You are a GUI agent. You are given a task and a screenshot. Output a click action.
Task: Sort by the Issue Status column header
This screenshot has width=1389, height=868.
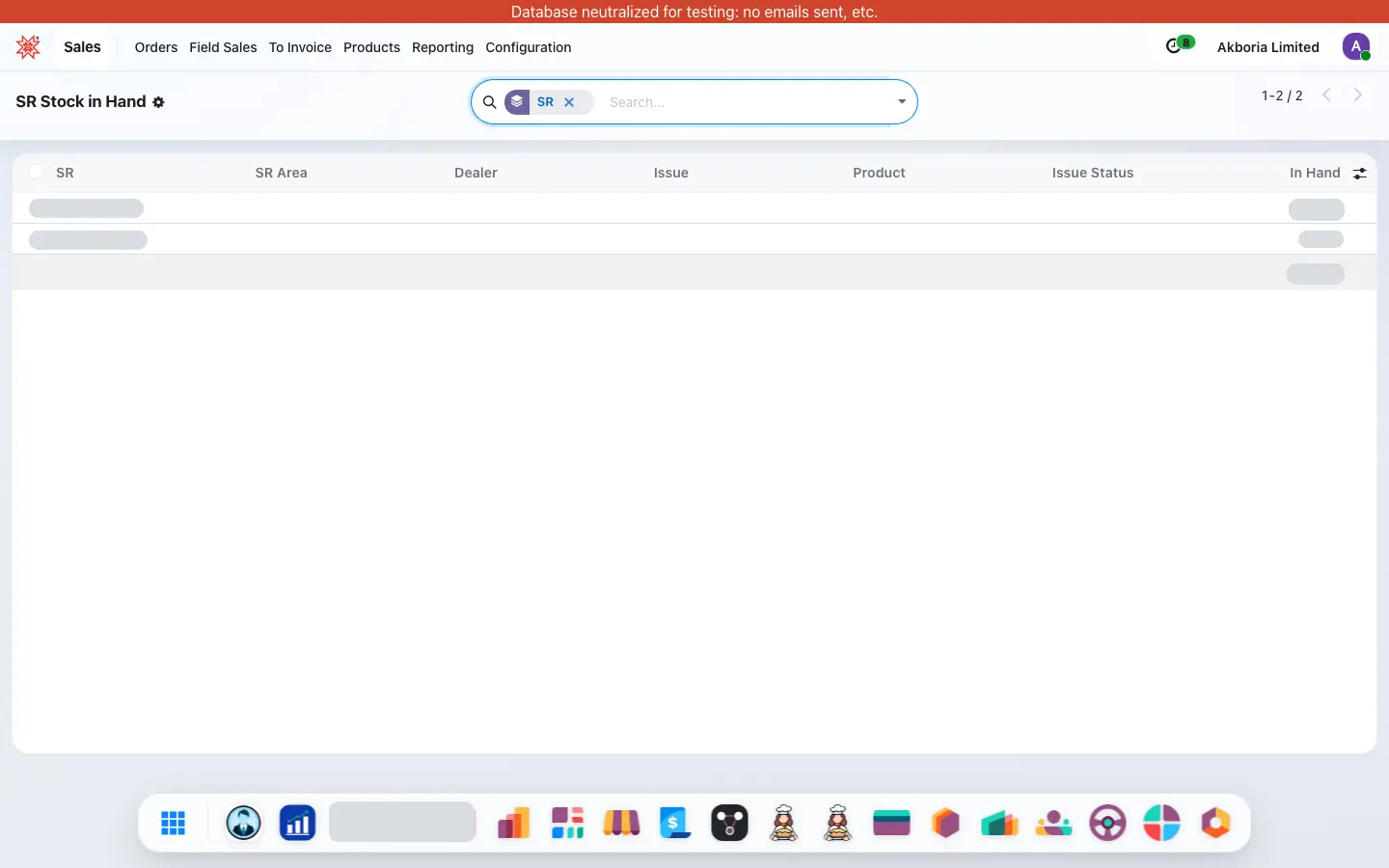pos(1093,173)
